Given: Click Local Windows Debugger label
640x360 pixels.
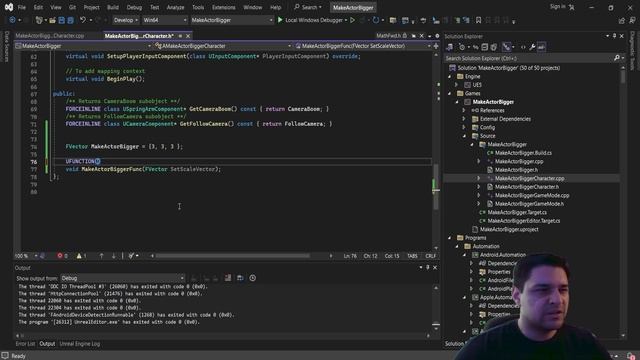Looking at the screenshot, I should [313, 20].
